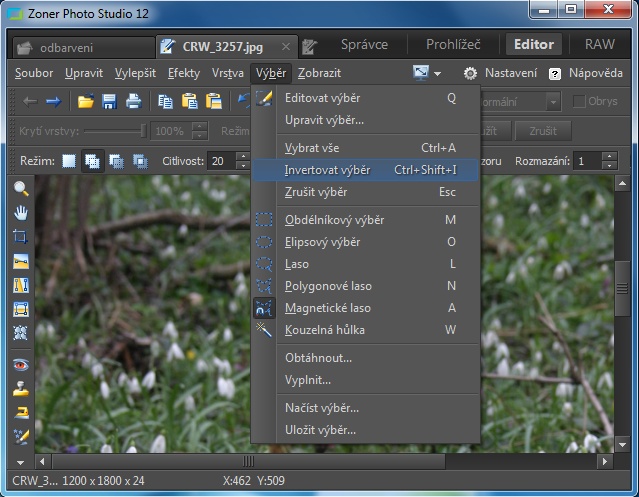Select the Red Eye removal tool
The image size is (639, 497).
click(x=21, y=365)
